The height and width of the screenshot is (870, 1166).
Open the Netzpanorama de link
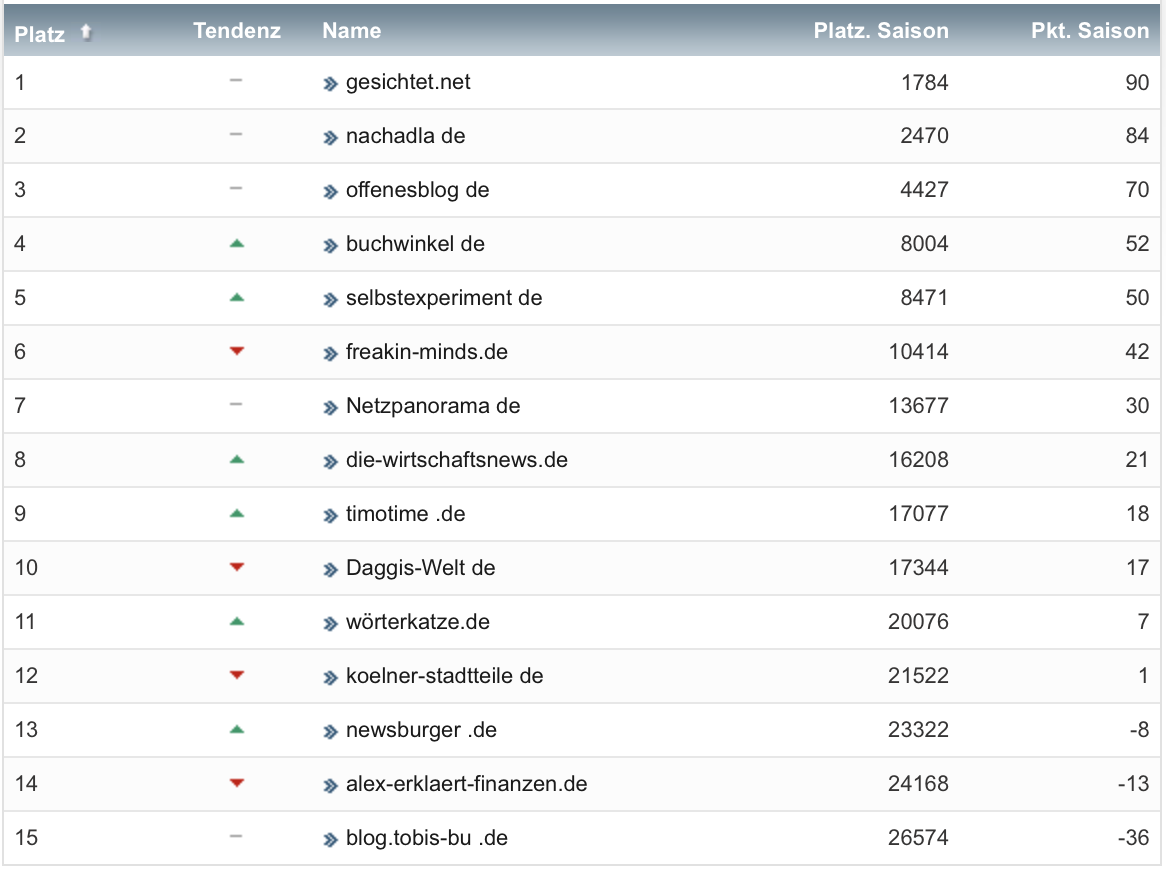[434, 406]
